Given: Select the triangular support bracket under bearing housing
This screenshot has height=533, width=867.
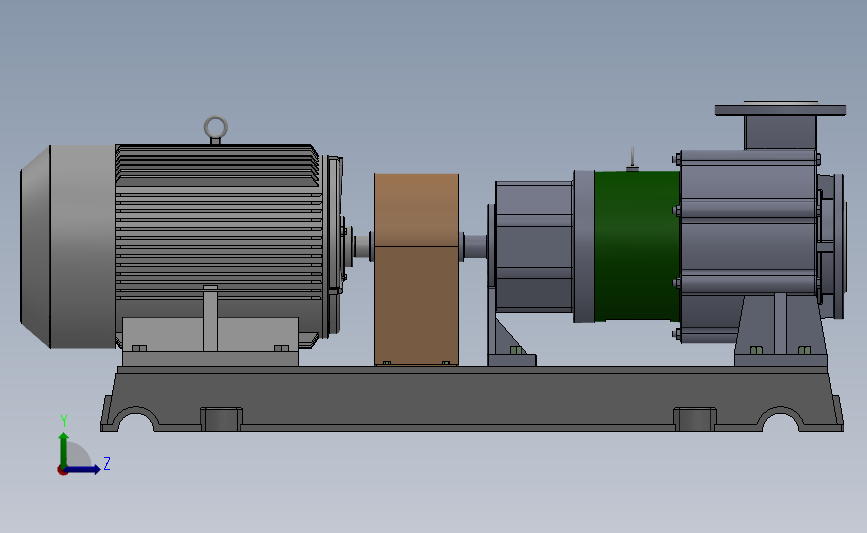Looking at the screenshot, I should tap(511, 341).
